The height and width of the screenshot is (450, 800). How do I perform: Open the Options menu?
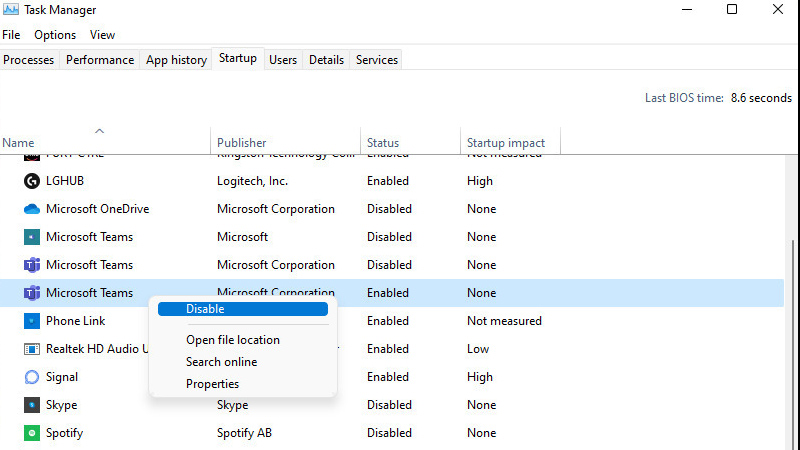pos(55,35)
